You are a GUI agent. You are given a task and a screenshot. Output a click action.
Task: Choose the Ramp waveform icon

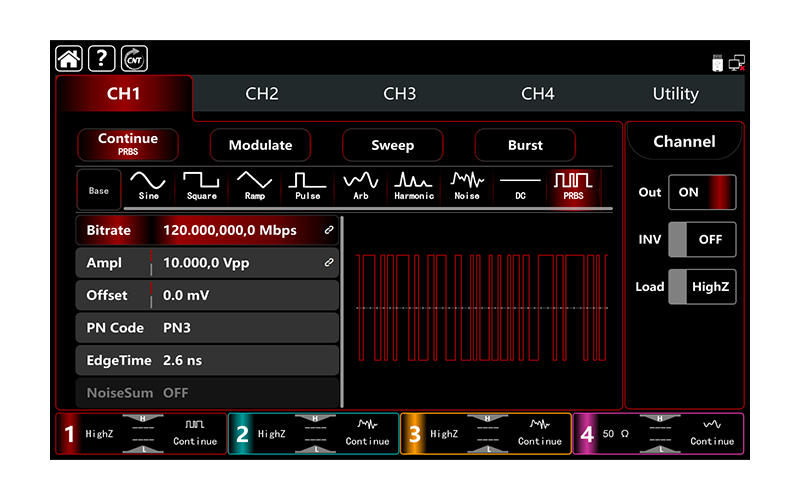tap(254, 186)
